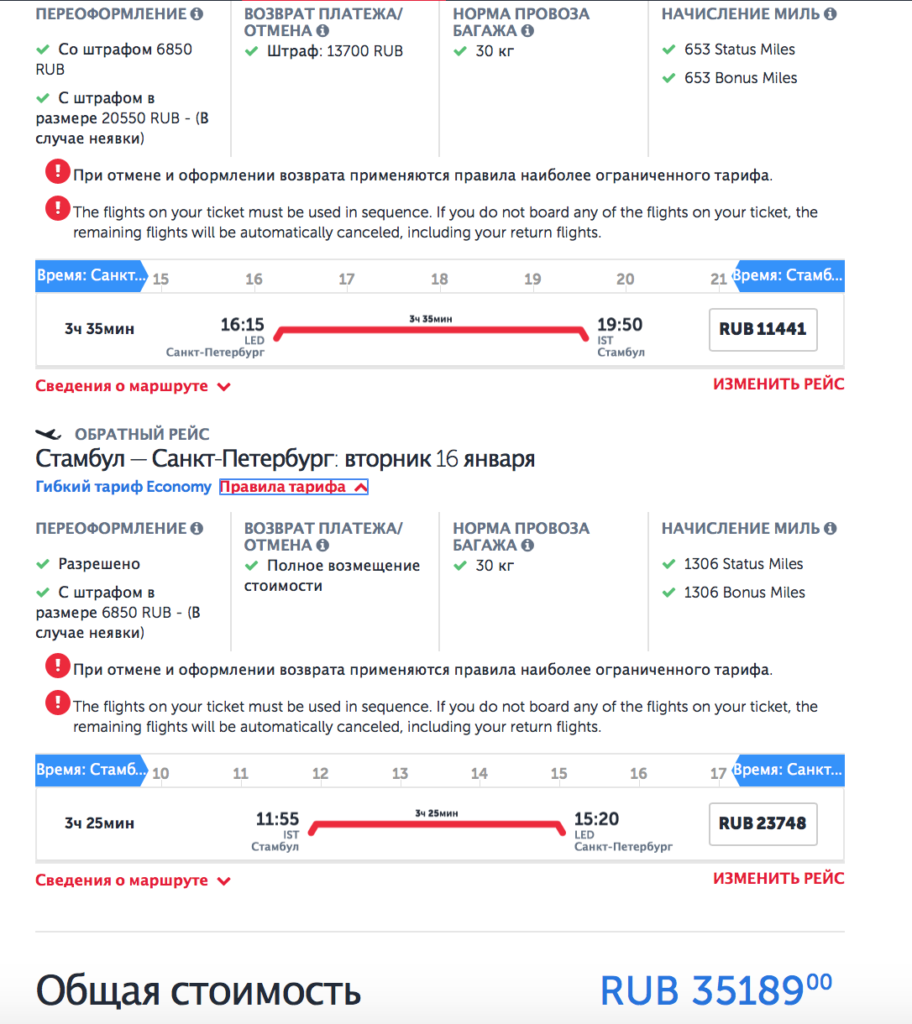Select the RUB 23748 fare button
Image resolution: width=912 pixels, height=1024 pixels.
coord(763,824)
